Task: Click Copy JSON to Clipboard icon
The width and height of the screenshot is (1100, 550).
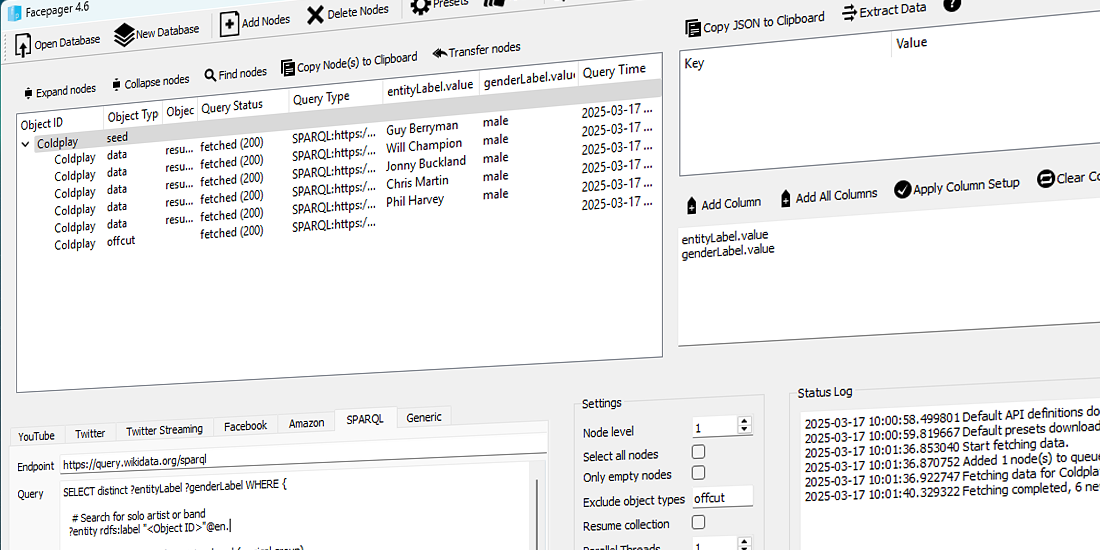Action: pos(692,27)
